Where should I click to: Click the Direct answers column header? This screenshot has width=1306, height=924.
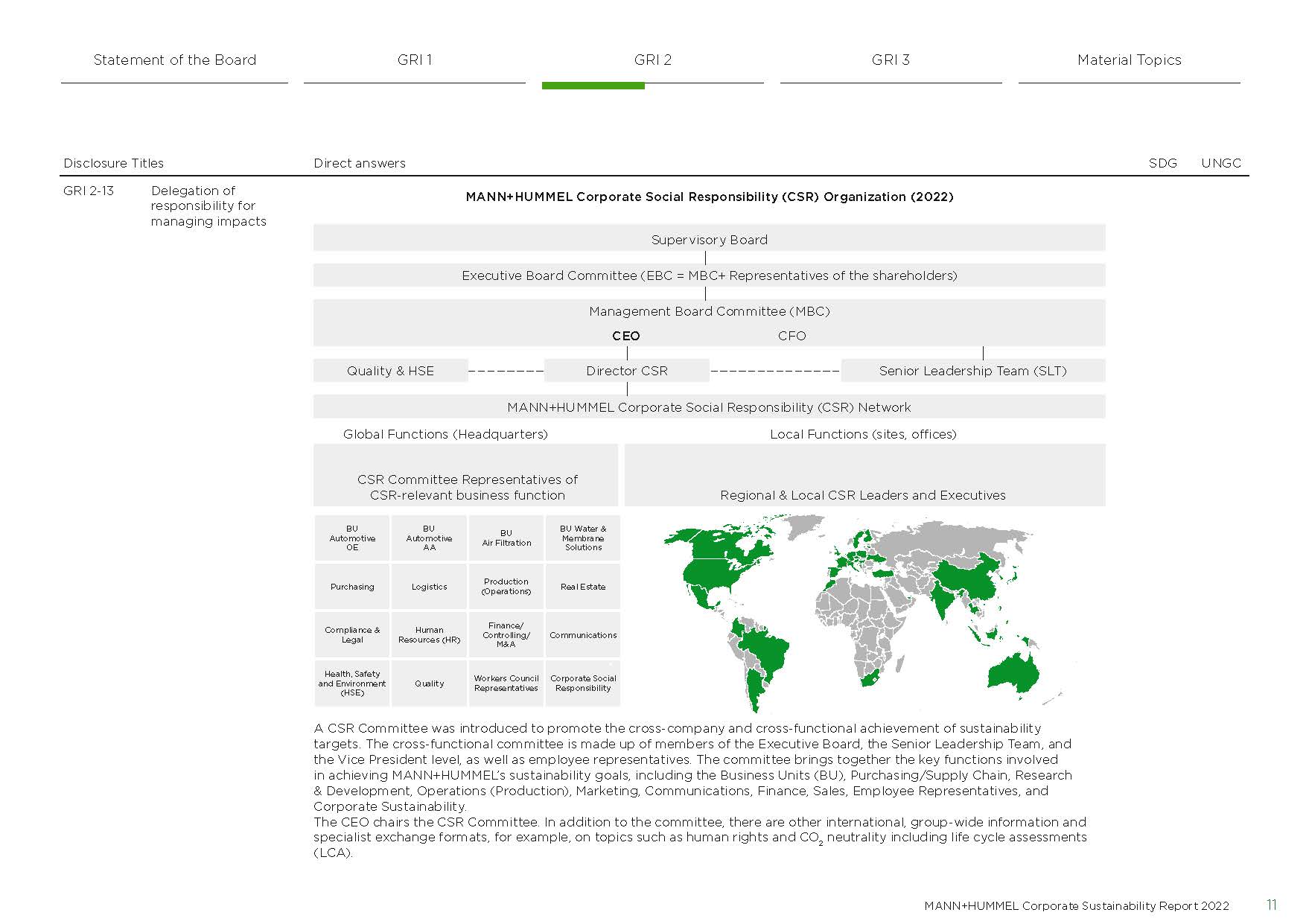[x=360, y=163]
